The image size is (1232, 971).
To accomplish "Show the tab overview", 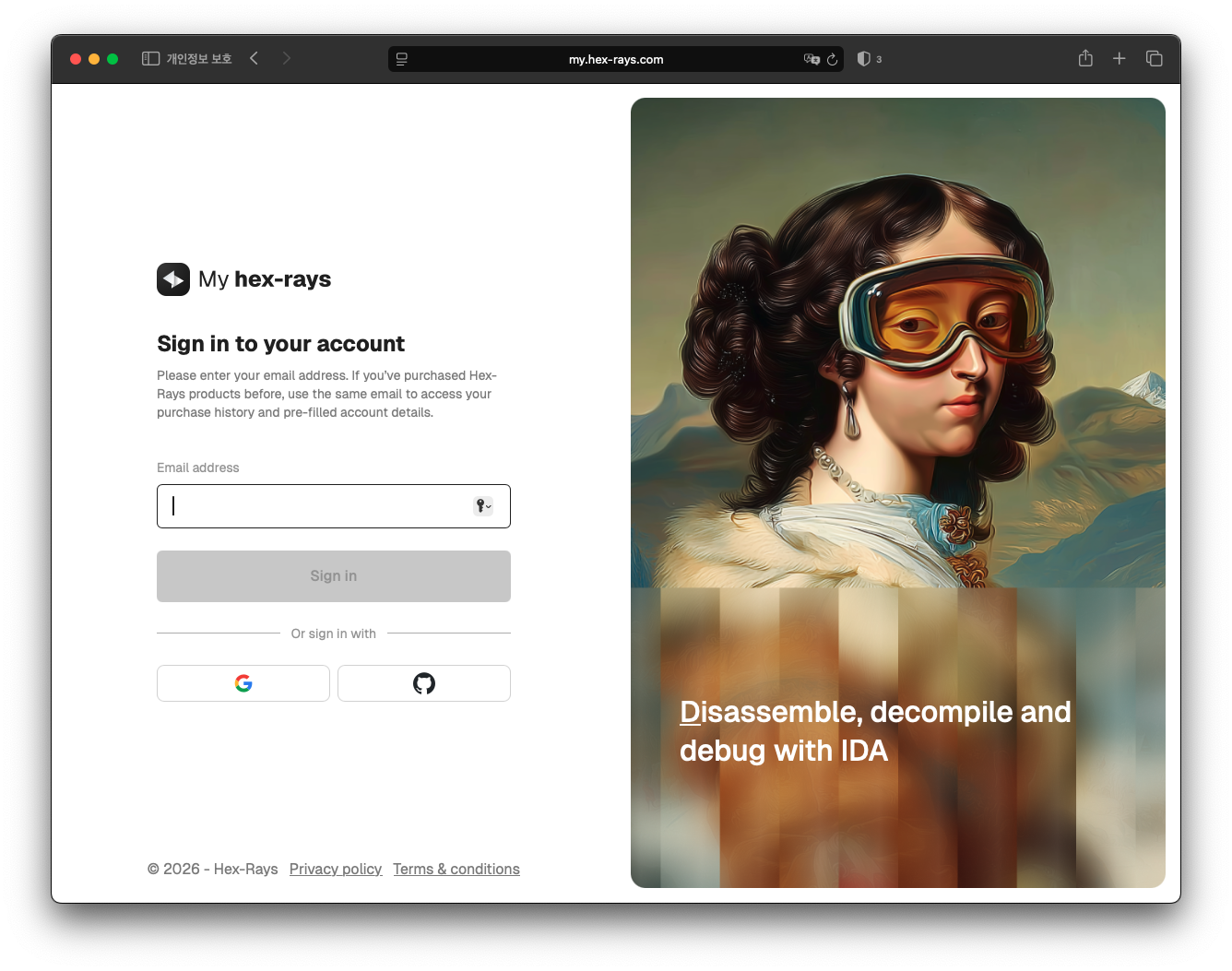I will (1154, 59).
